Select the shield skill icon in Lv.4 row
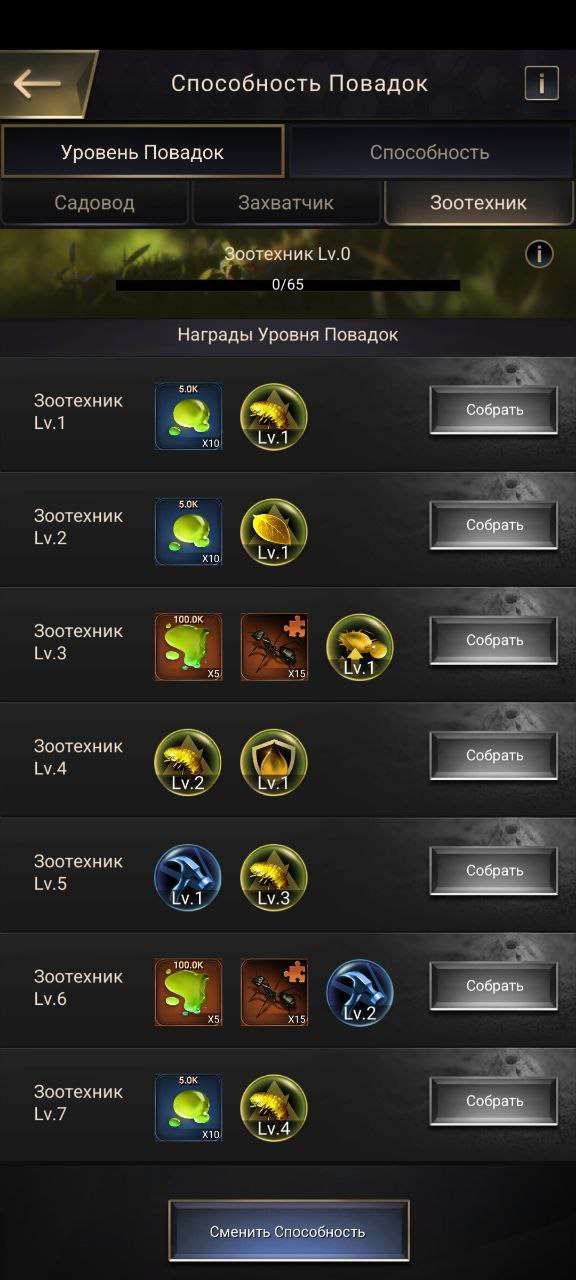 (x=274, y=762)
